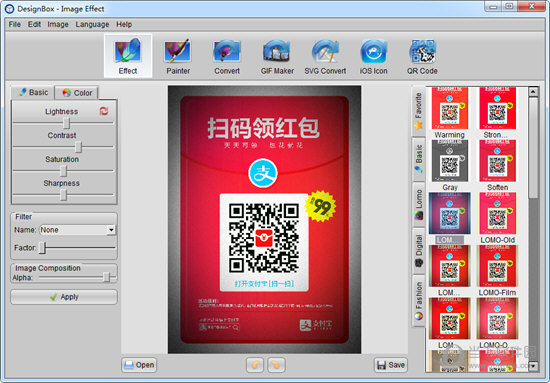550x383 pixels.
Task: Apply the LOMO-Film effect thumbnail
Action: click(x=497, y=266)
